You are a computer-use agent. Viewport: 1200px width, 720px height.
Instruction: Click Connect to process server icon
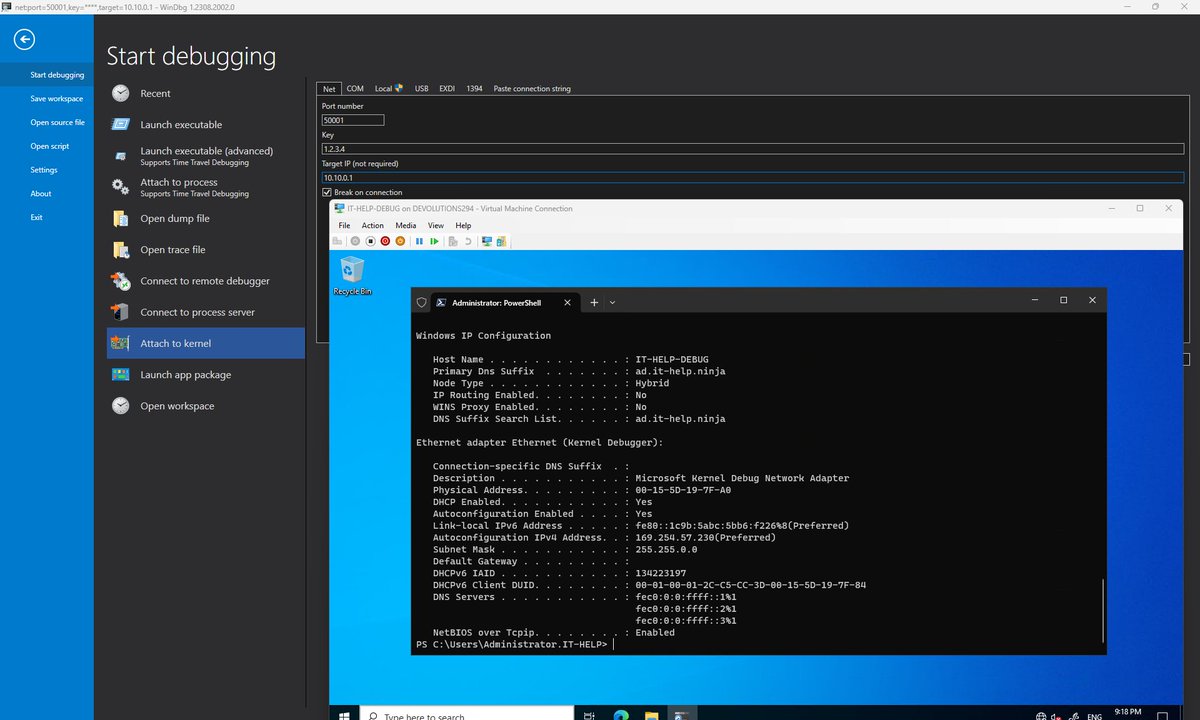pos(121,312)
